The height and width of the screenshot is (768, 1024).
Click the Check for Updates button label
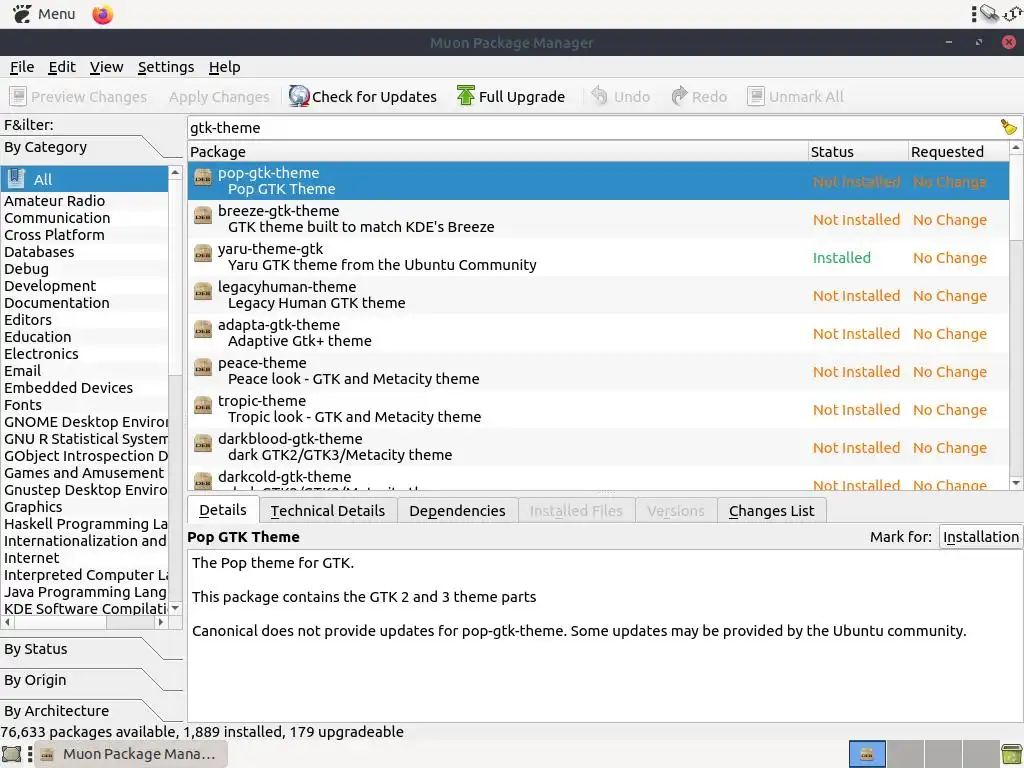tap(374, 97)
